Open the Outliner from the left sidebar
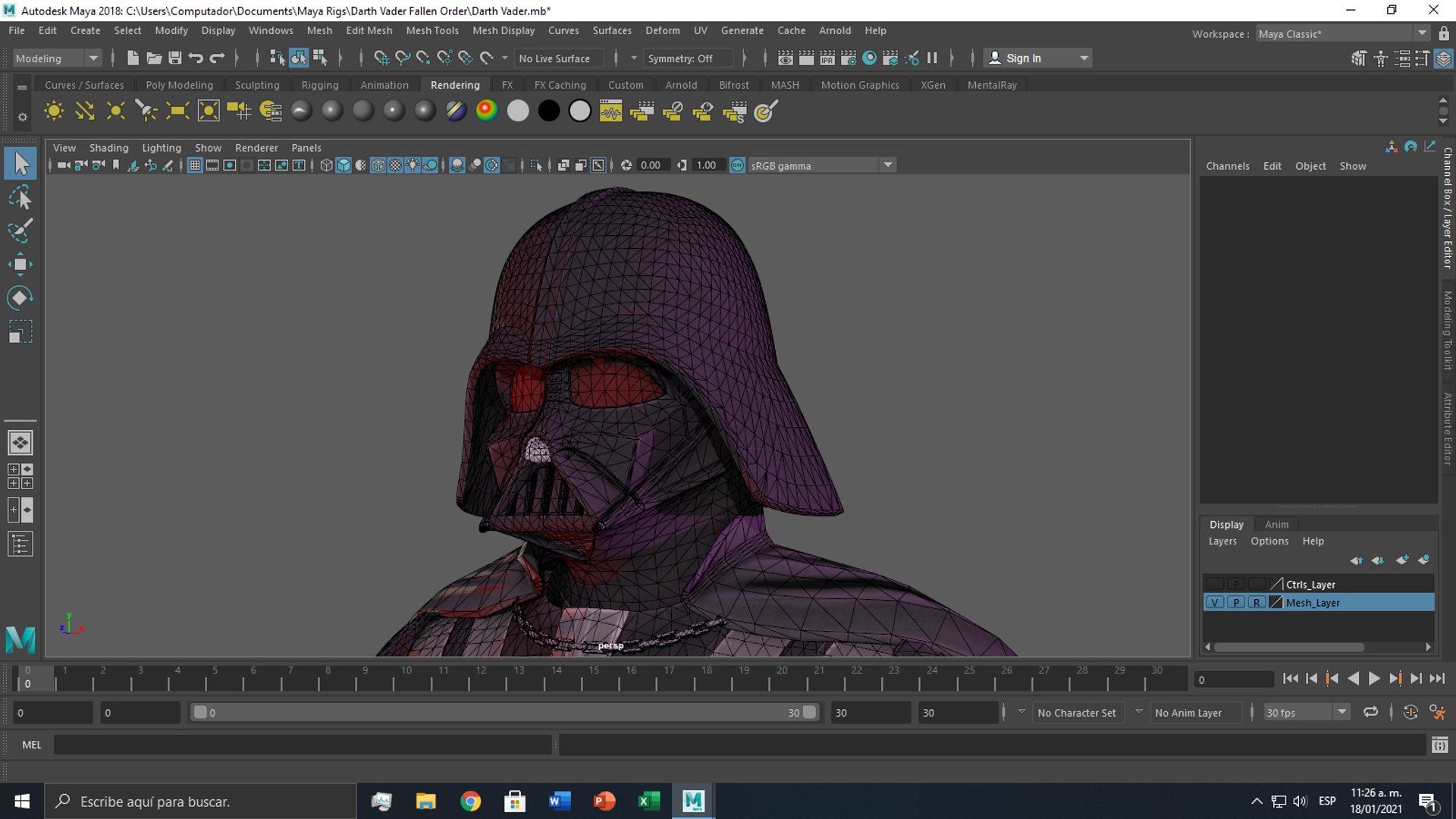This screenshot has height=819, width=1456. tap(20, 544)
